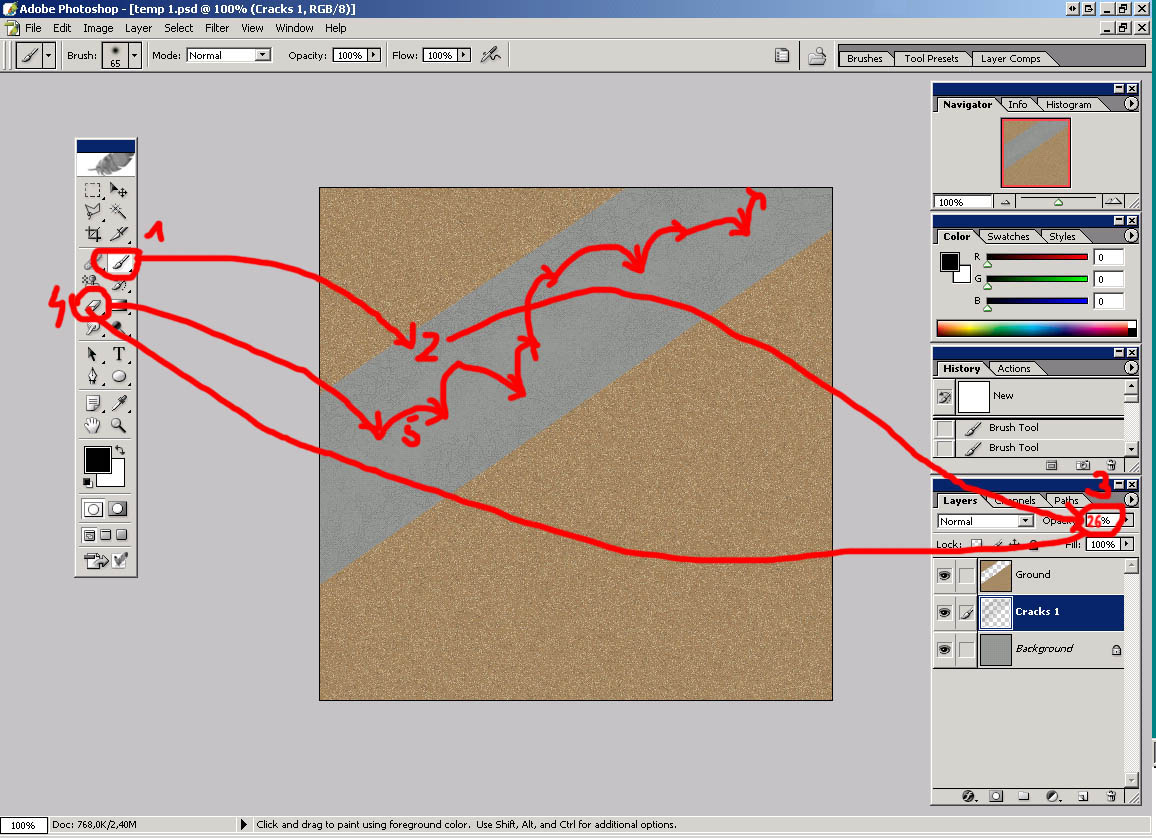The image size is (1156, 838).
Task: Pick the Magic Wand tool
Action: click(x=119, y=211)
